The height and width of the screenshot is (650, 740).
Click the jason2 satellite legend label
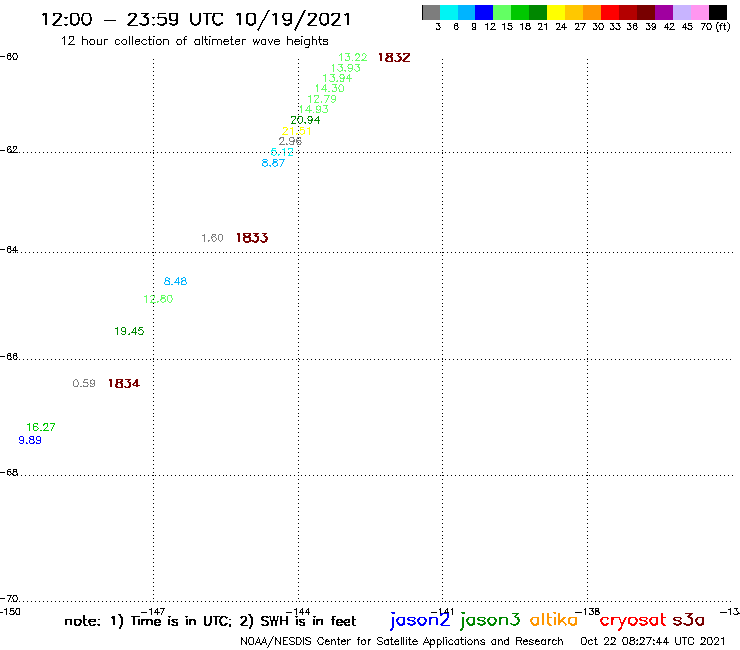[420, 620]
